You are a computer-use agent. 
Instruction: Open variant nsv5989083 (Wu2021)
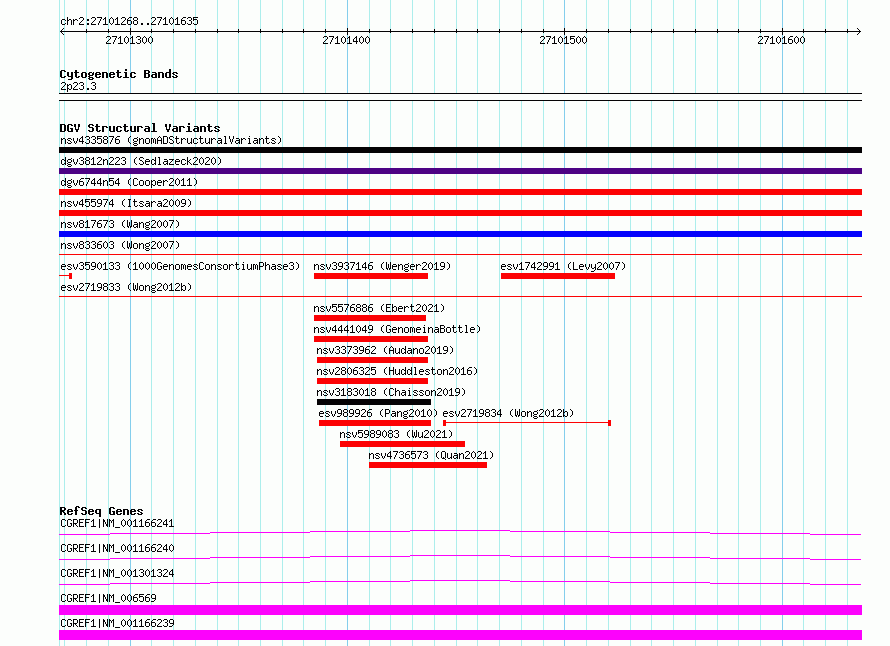point(396,434)
